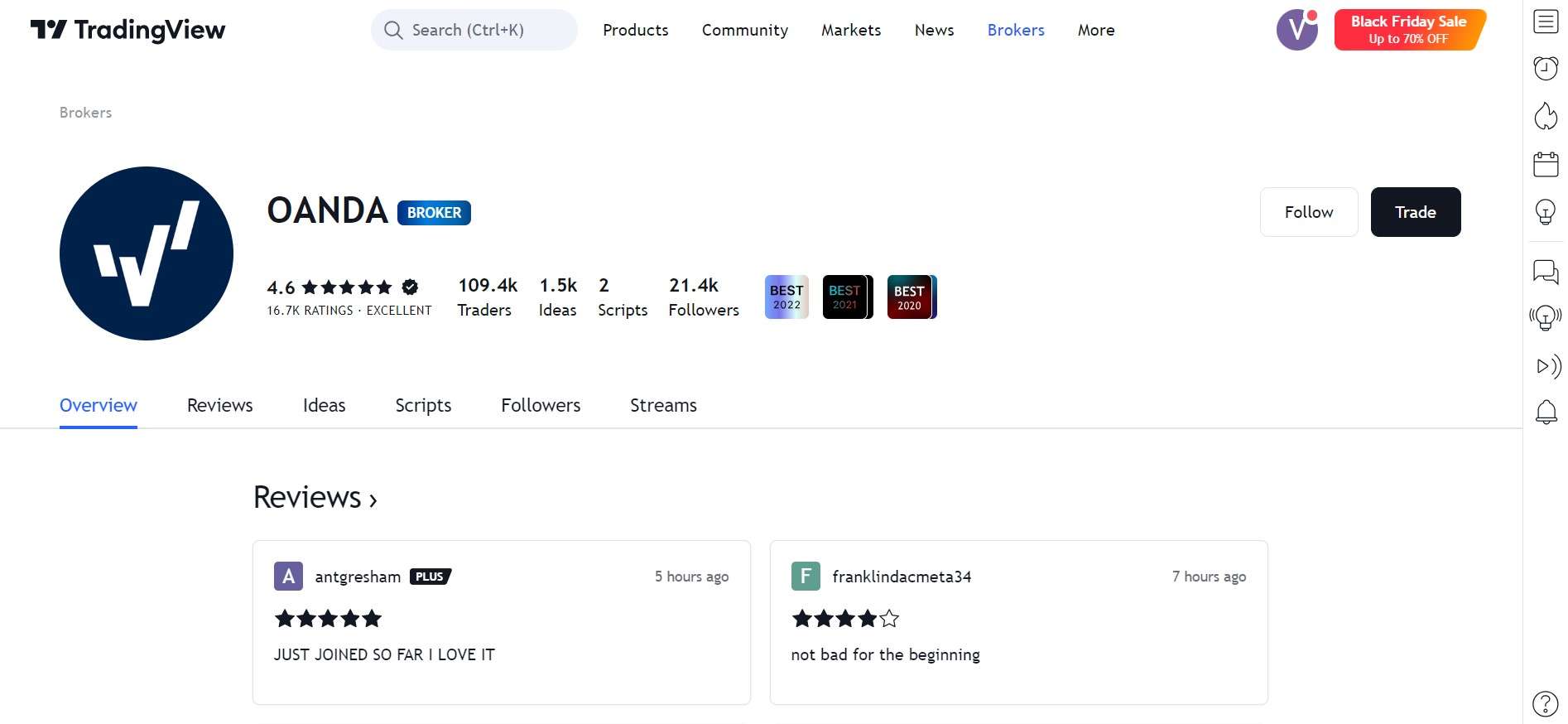Click franklindacmeta34's avatar icon
Image resolution: width=1568 pixels, height=724 pixels.
806,576
